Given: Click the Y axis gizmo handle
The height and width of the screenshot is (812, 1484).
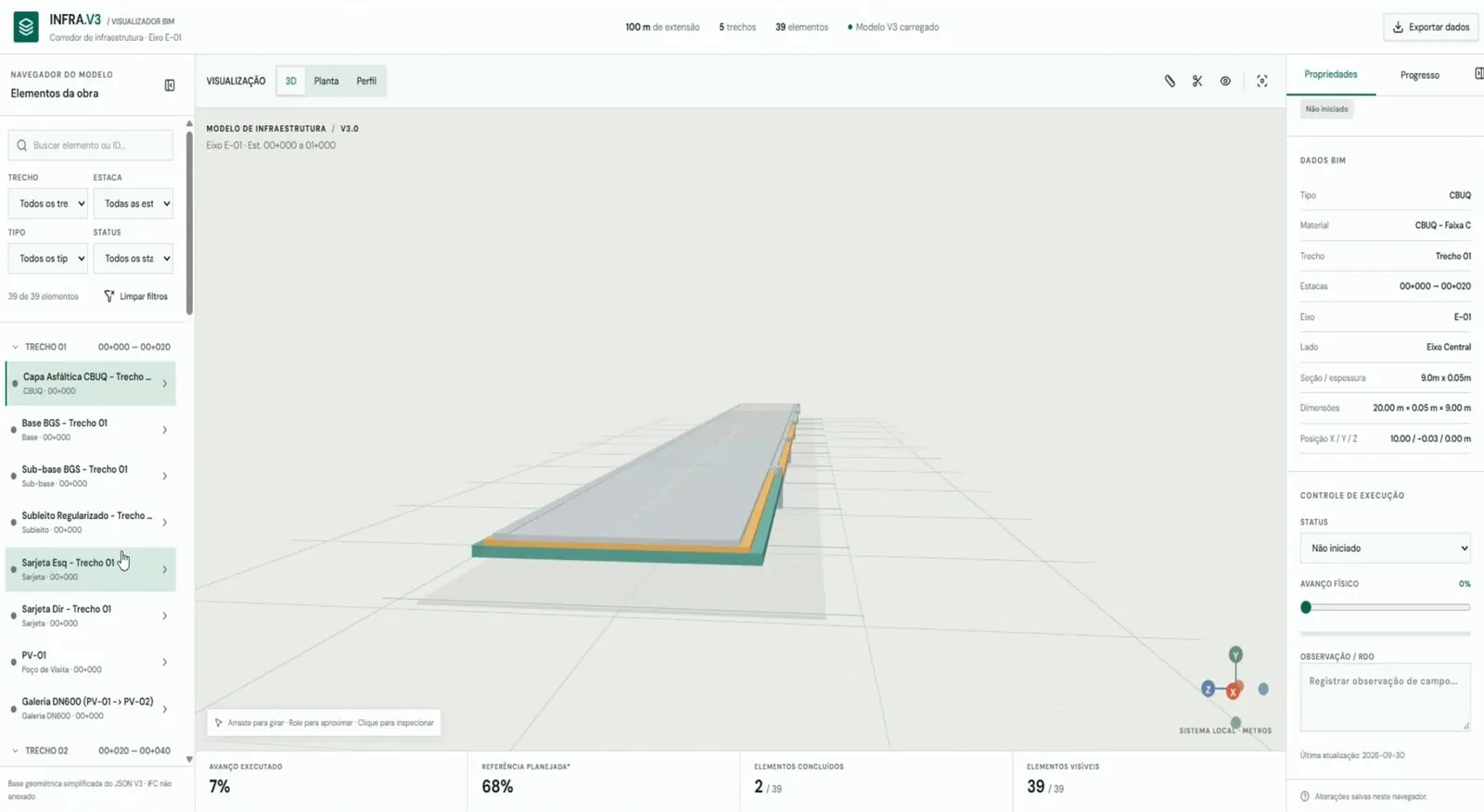Looking at the screenshot, I should tap(1235, 654).
